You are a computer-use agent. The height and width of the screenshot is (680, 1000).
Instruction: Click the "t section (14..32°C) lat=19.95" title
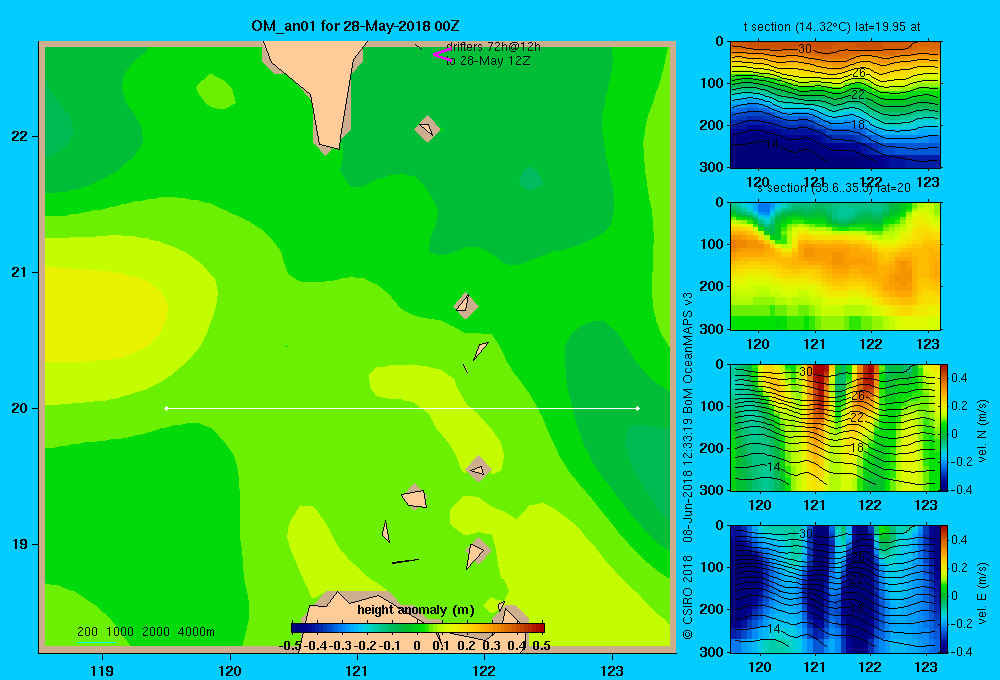(832, 27)
